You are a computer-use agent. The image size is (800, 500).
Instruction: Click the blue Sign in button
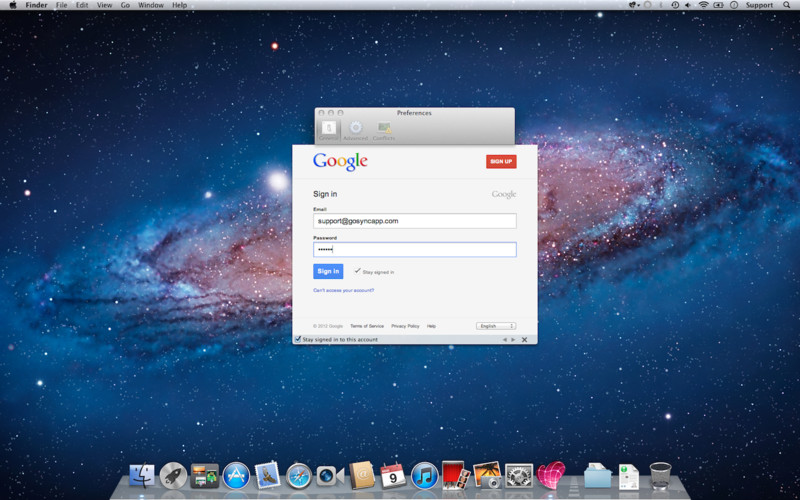[x=328, y=271]
